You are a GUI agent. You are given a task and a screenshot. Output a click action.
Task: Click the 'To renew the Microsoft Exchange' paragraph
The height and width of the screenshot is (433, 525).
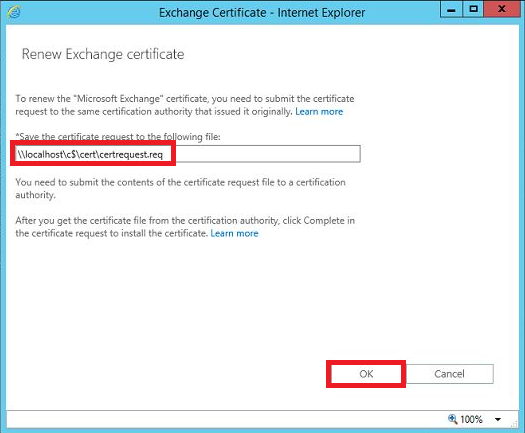coord(185,105)
